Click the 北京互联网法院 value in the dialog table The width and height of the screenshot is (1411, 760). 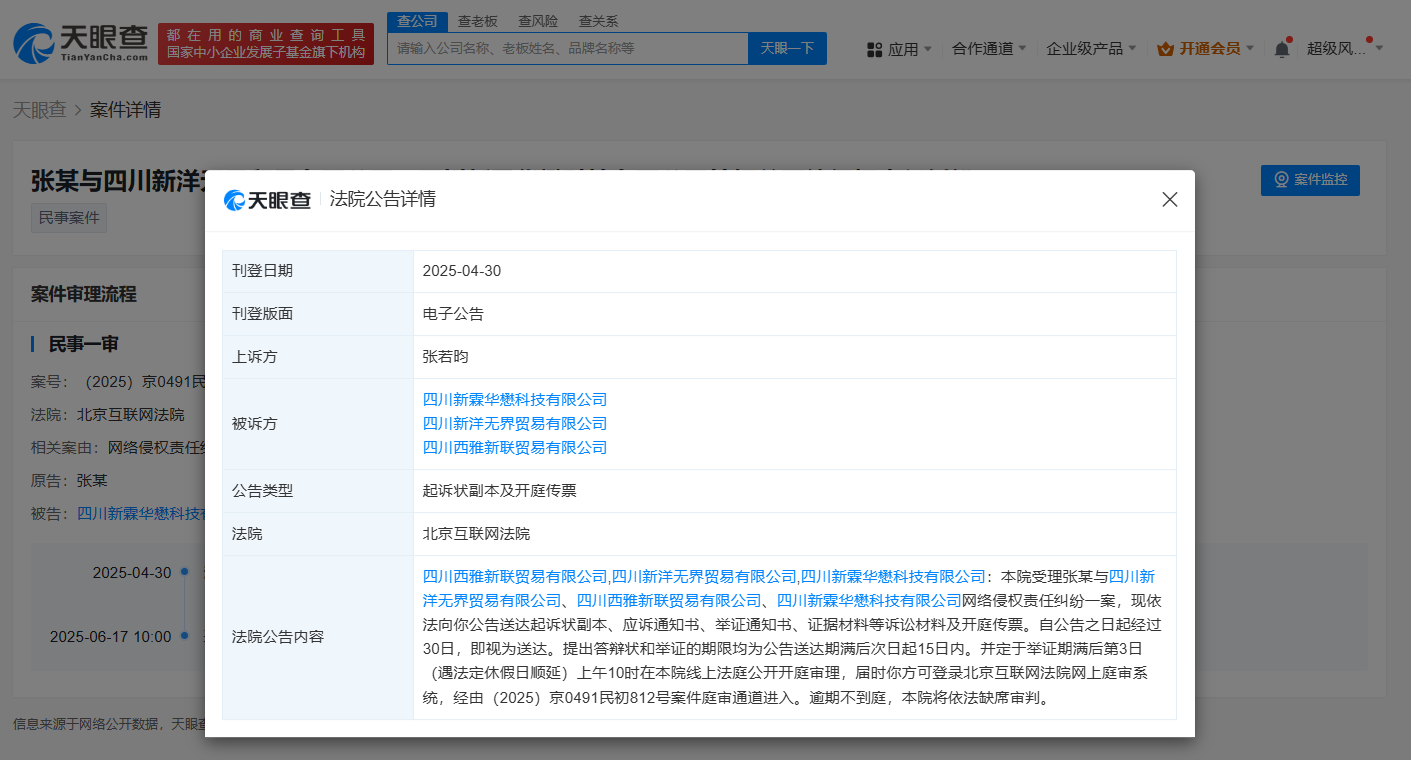[477, 534]
